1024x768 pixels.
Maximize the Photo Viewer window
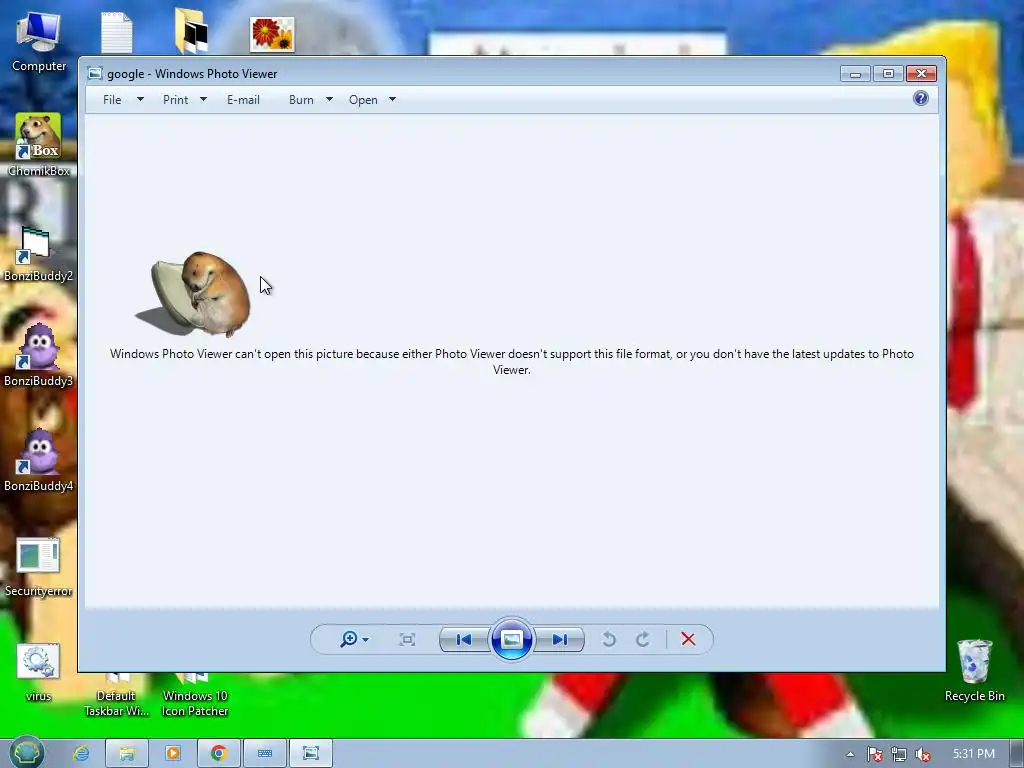(888, 74)
